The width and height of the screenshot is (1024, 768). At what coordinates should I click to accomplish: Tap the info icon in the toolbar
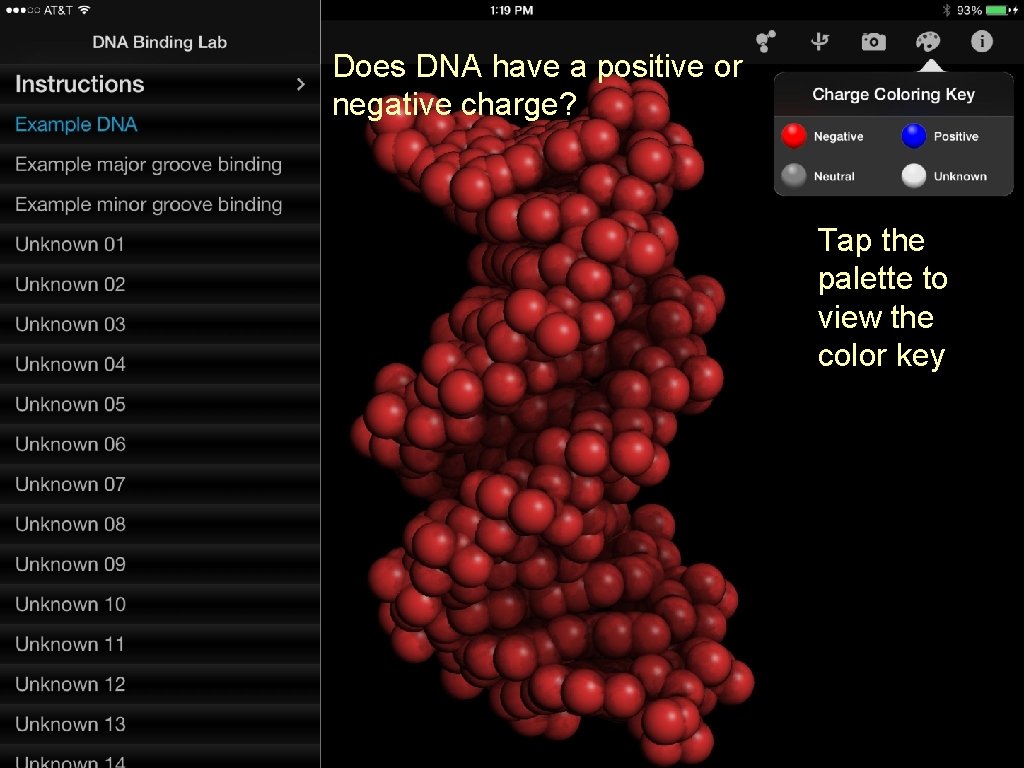981,41
